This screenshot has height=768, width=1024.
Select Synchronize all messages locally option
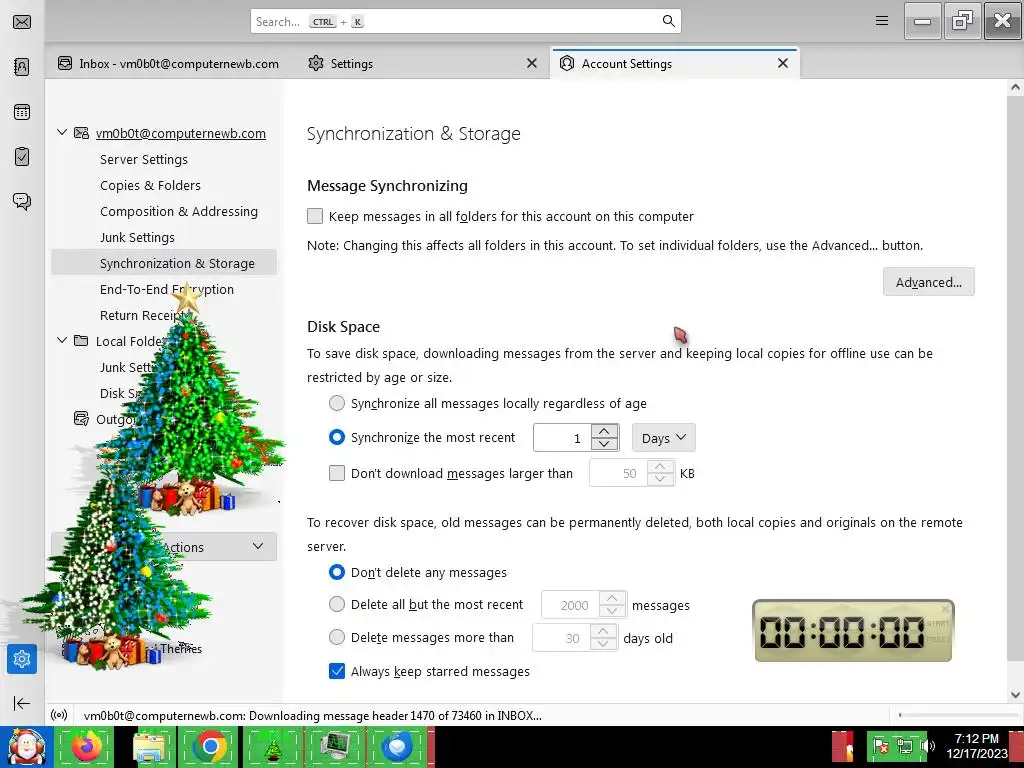click(x=337, y=403)
